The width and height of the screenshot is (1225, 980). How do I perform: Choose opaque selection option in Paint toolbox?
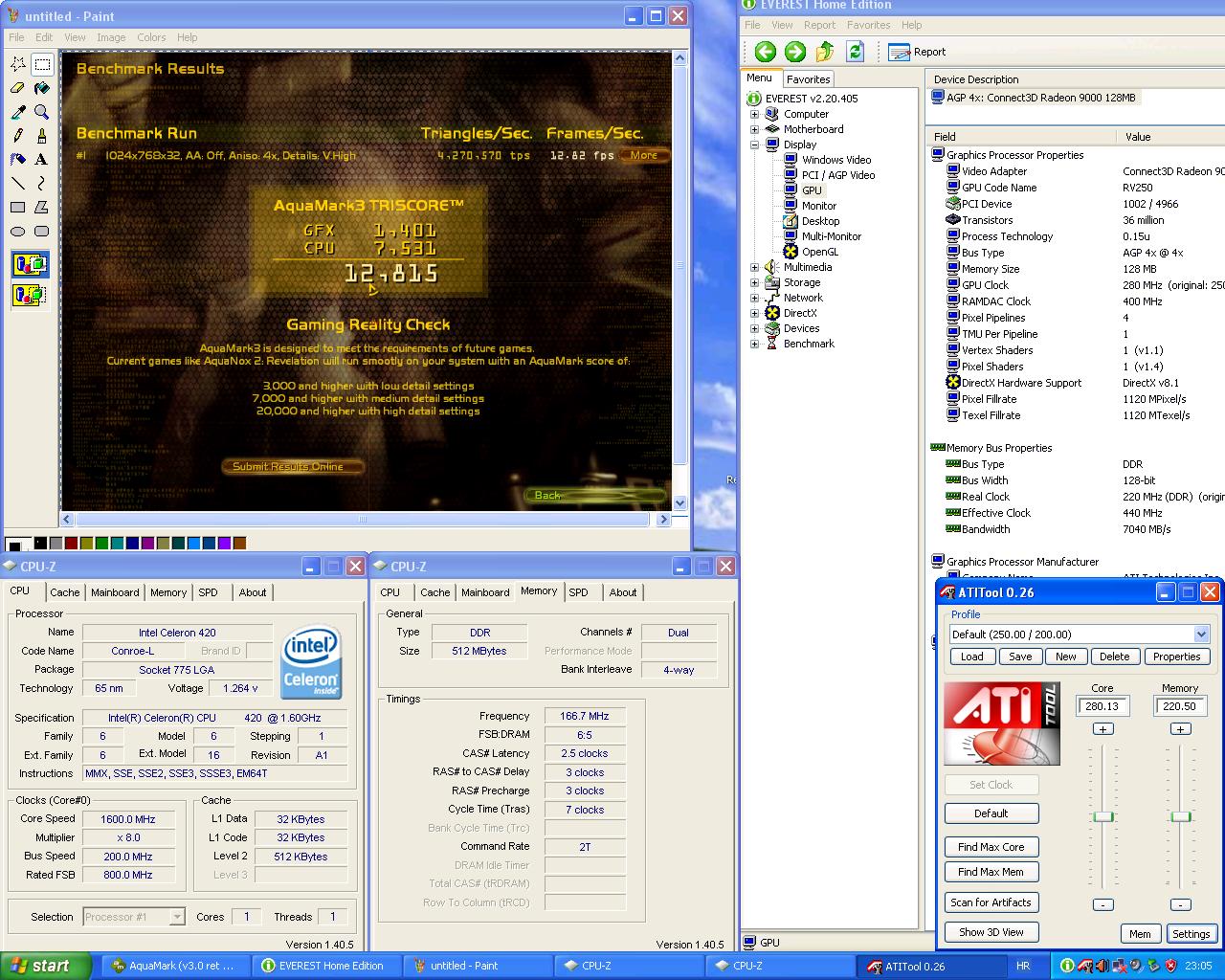[x=31, y=264]
